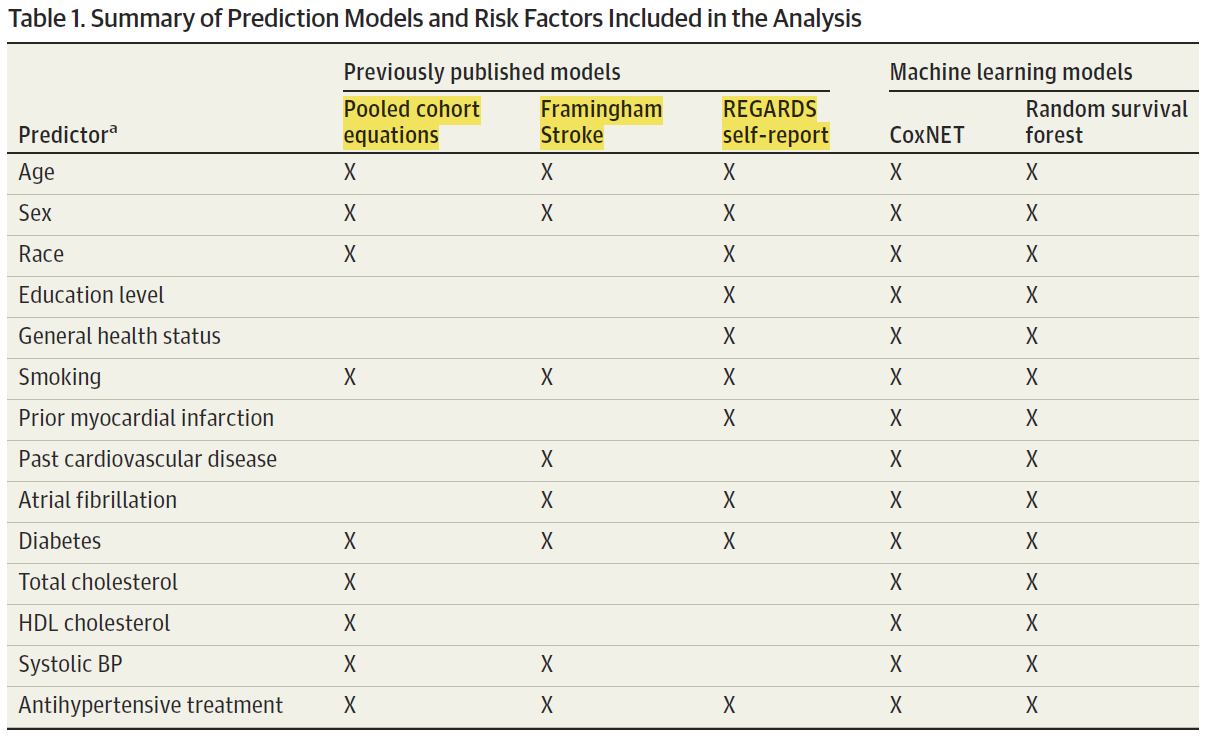Image resolution: width=1206 pixels, height=741 pixels.
Task: Click the "Random survival forest" column header
Action: coord(1106,122)
